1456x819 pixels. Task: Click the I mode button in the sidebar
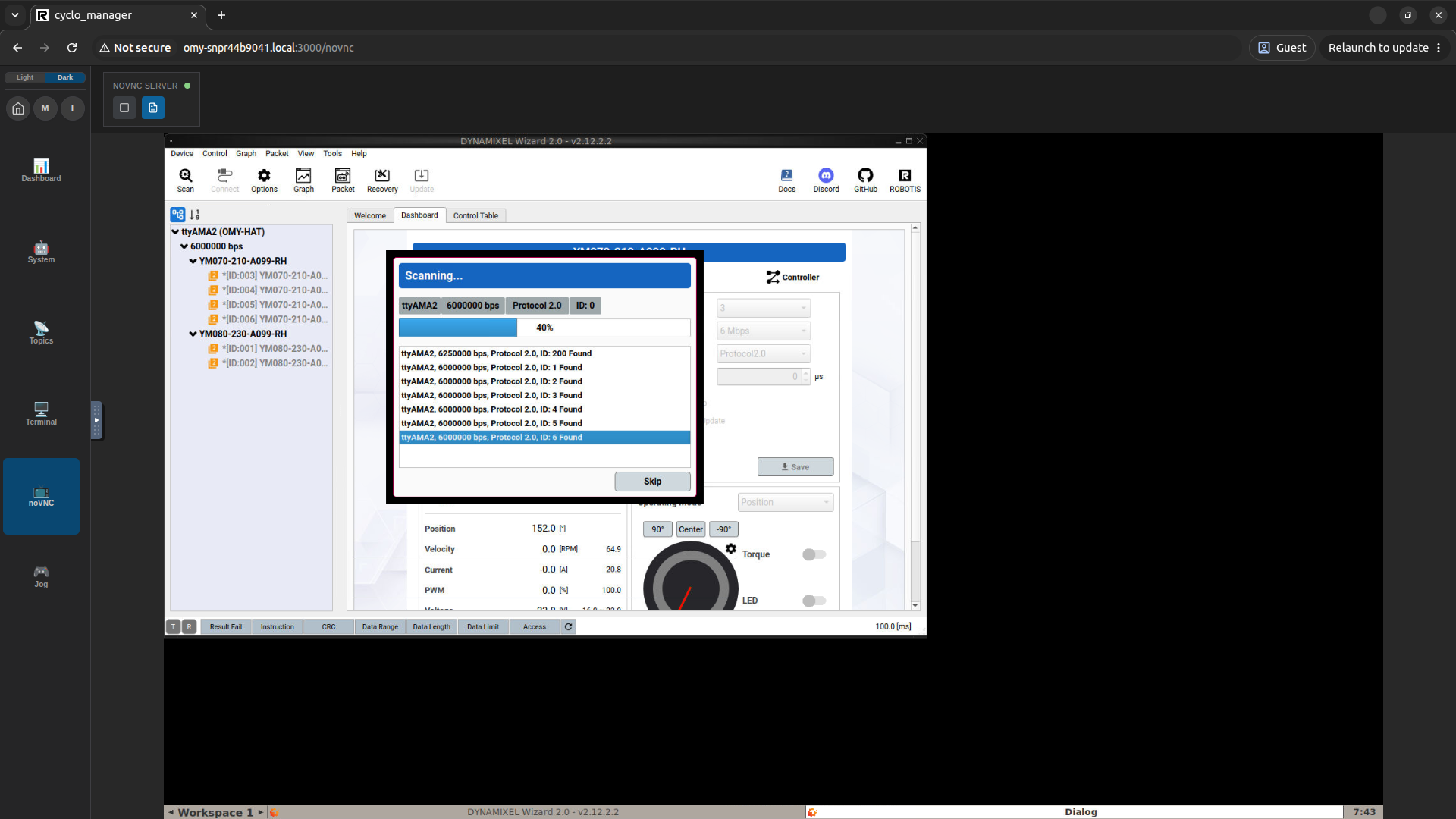coord(73,108)
